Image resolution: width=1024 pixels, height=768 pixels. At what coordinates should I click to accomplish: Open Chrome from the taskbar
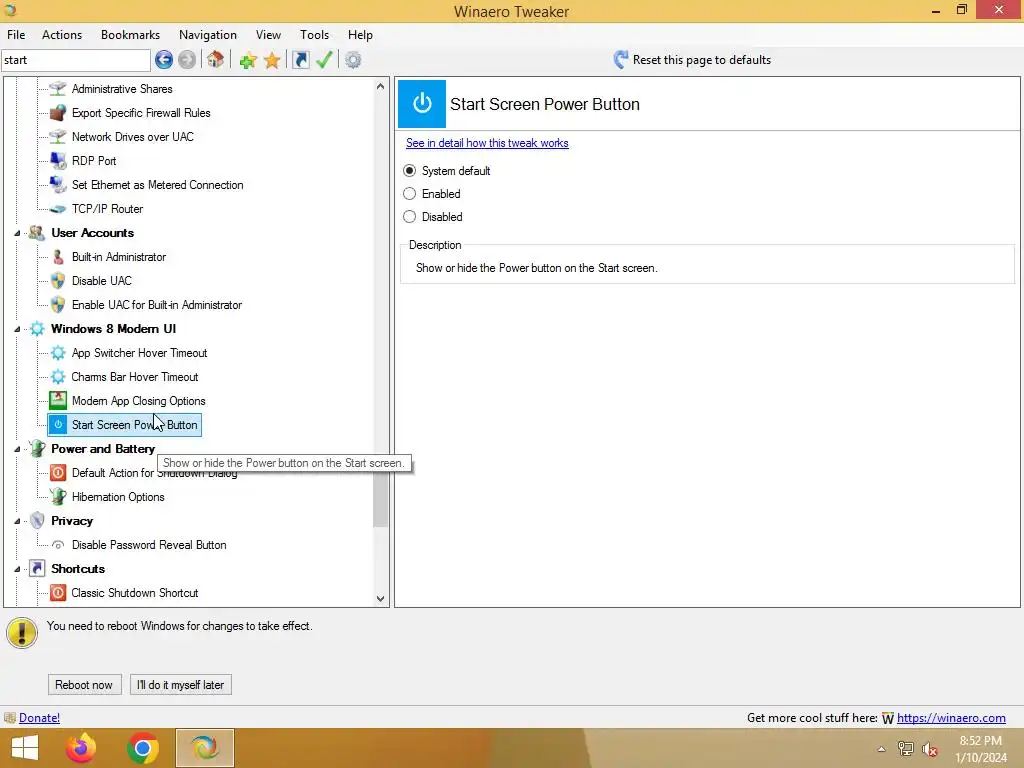pos(143,748)
